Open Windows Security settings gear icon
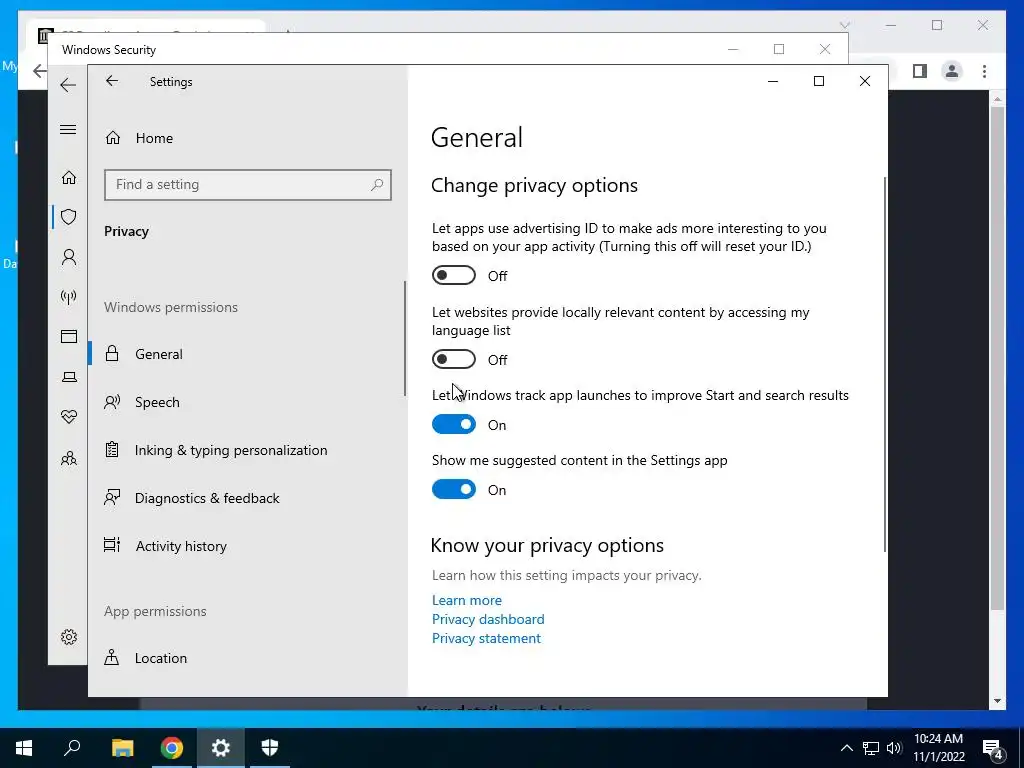 pyautogui.click(x=69, y=637)
